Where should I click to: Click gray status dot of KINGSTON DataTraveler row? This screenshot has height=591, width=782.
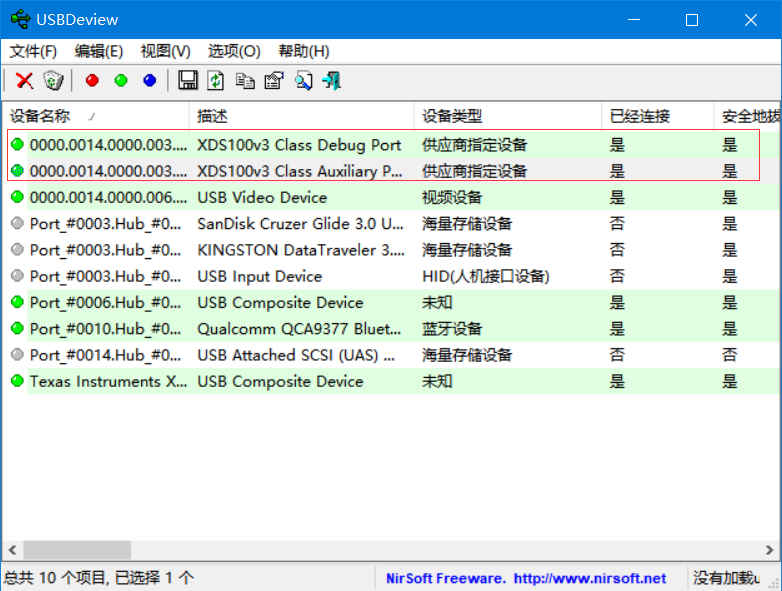17,249
